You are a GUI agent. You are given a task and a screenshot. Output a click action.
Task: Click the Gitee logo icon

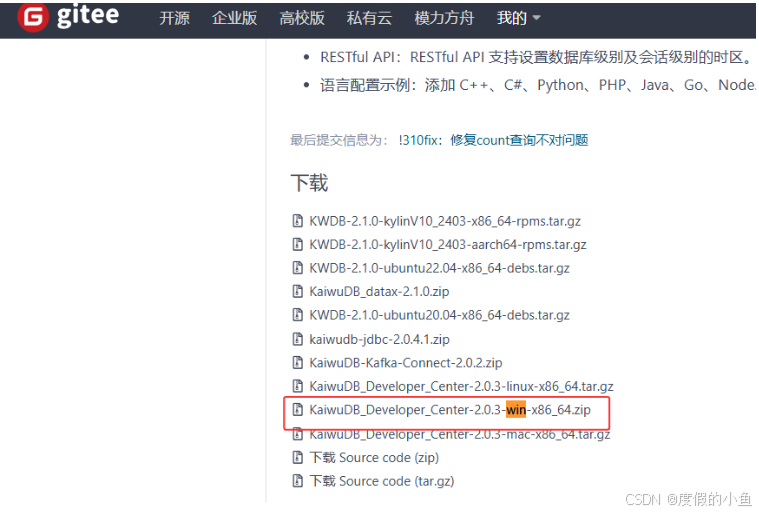pos(36,18)
